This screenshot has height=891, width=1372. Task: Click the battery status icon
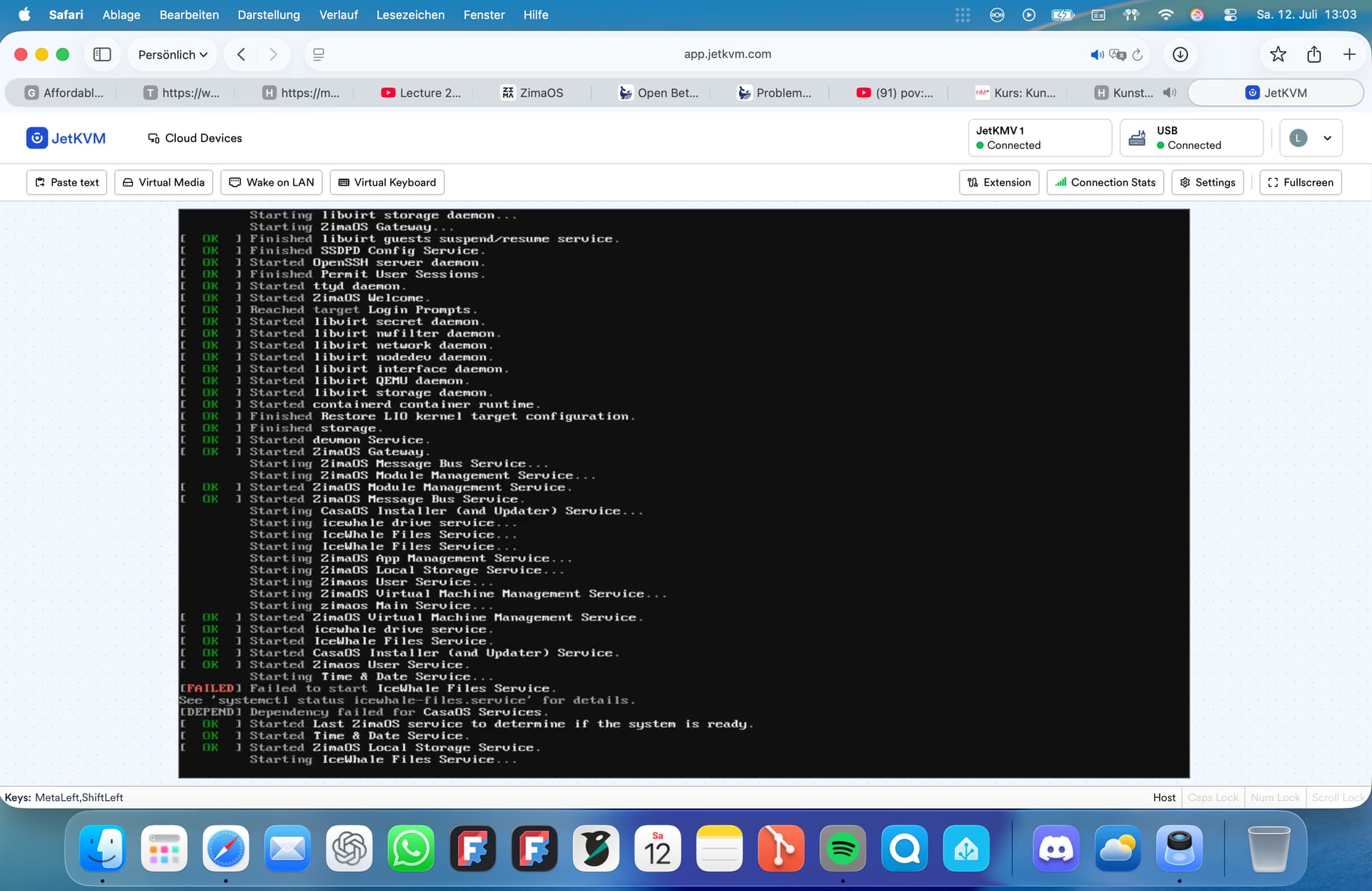pos(1063,14)
